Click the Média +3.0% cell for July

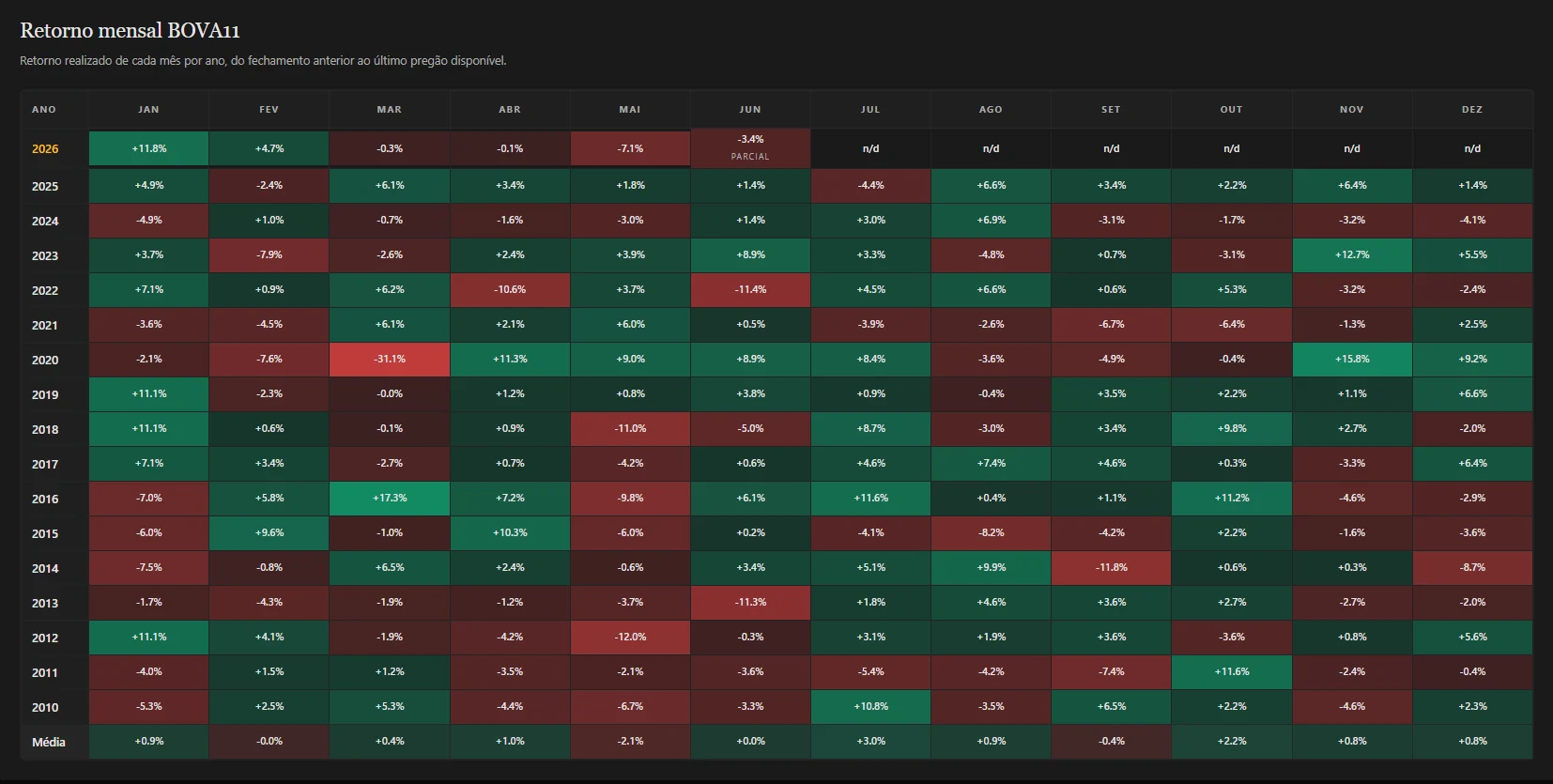pos(870,741)
